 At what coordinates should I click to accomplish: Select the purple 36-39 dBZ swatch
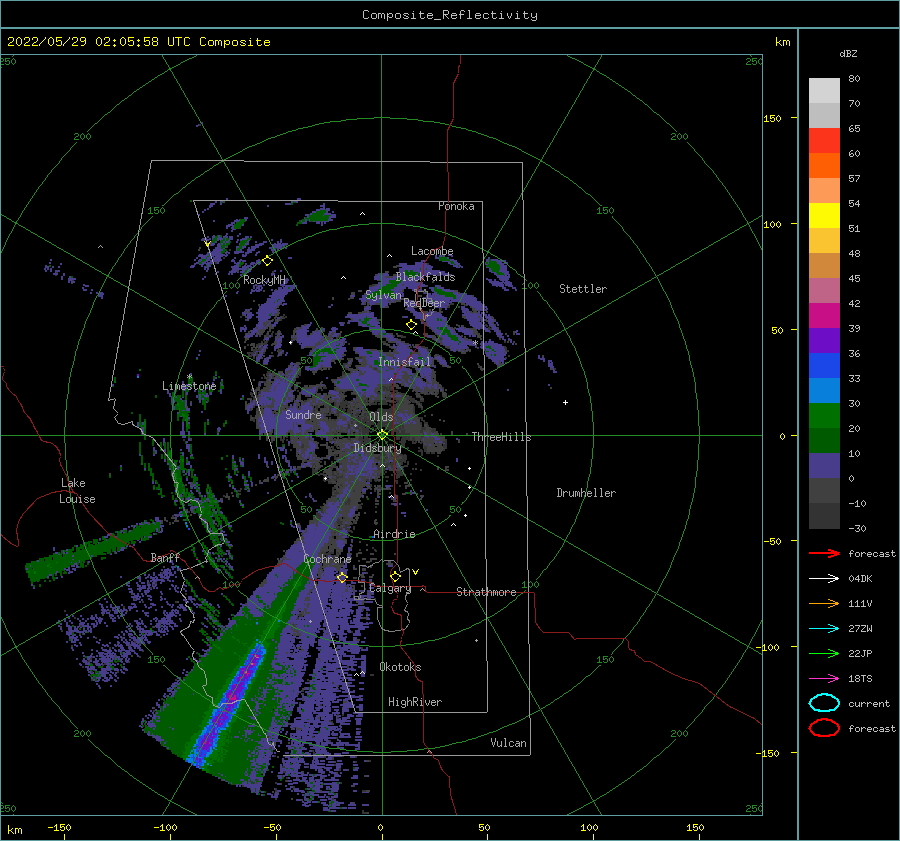tap(824, 341)
